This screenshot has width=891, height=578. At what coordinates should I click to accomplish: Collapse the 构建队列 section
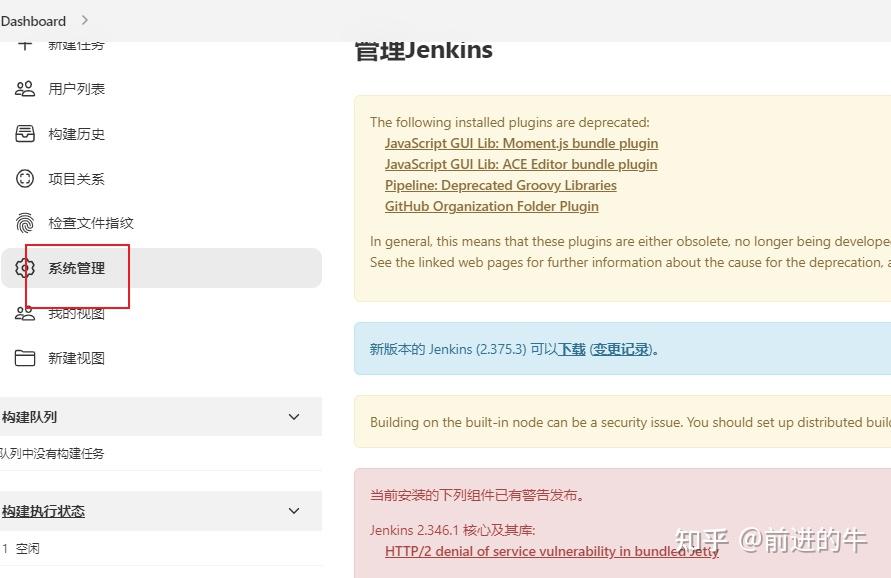point(294,417)
